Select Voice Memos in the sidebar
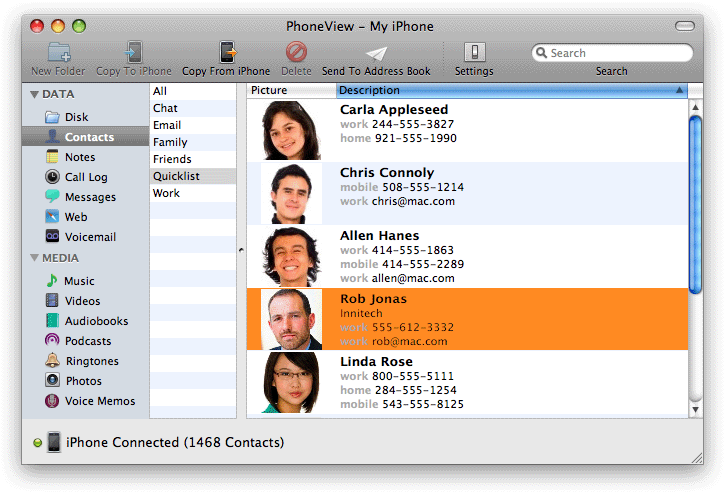The width and height of the screenshot is (725, 493). (99, 401)
